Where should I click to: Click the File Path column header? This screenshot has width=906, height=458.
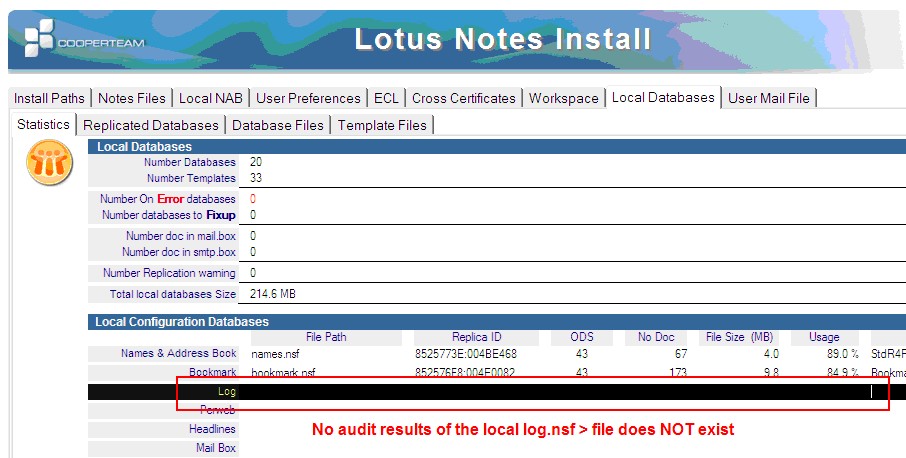tap(326, 337)
